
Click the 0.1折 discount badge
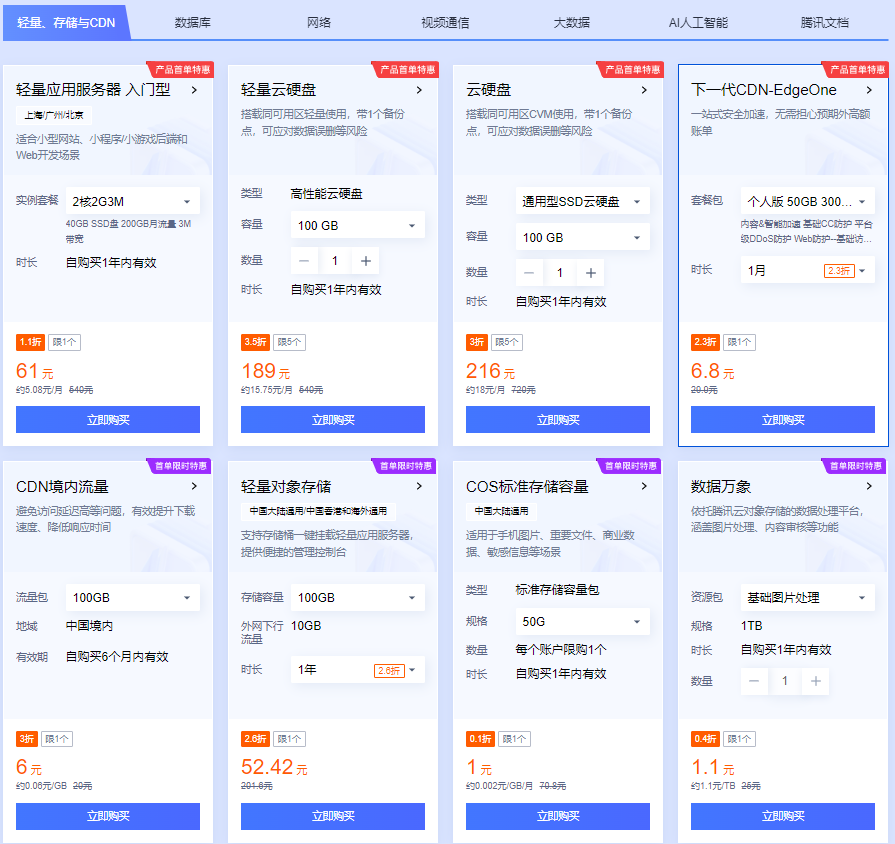tap(480, 739)
